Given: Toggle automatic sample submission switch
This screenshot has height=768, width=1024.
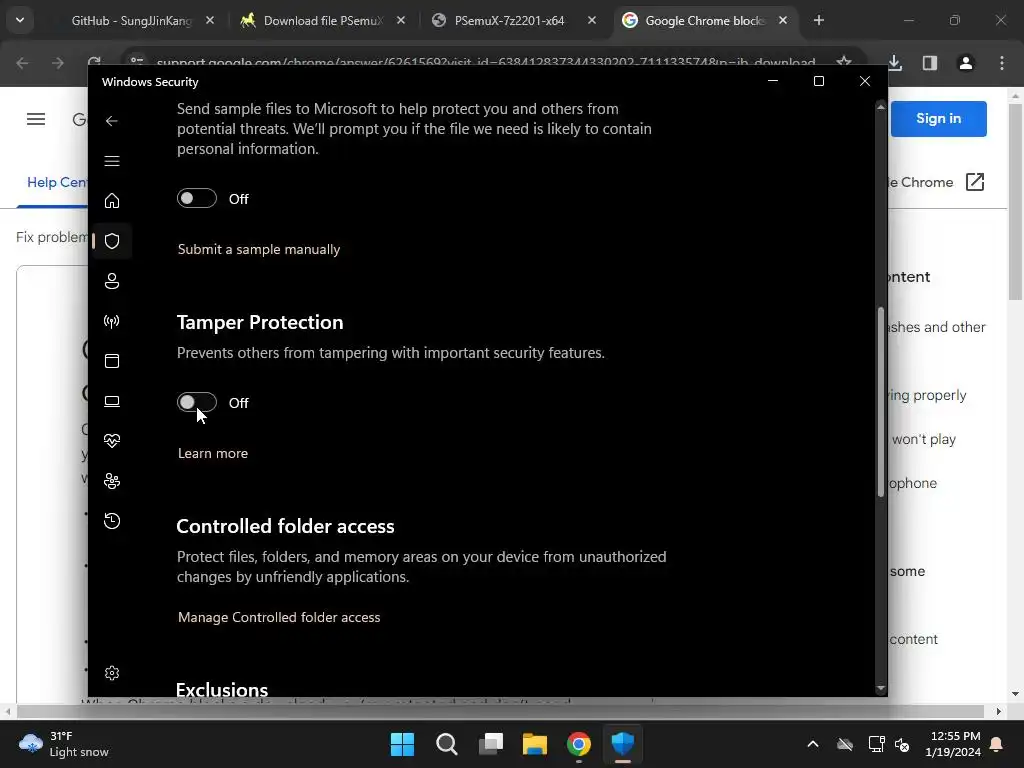Looking at the screenshot, I should [197, 198].
